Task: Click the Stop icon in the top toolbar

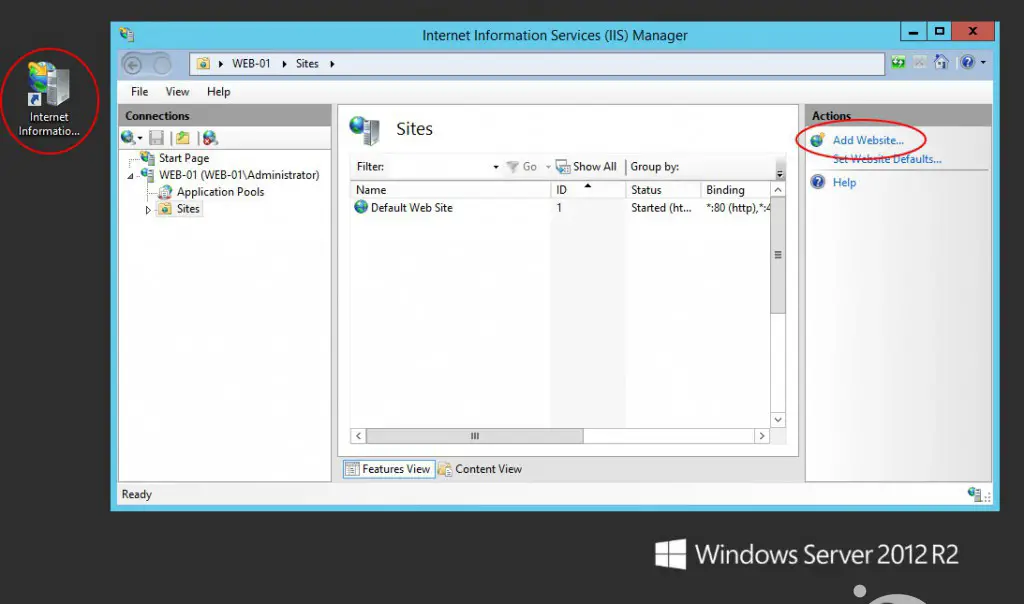Action: pos(920,63)
